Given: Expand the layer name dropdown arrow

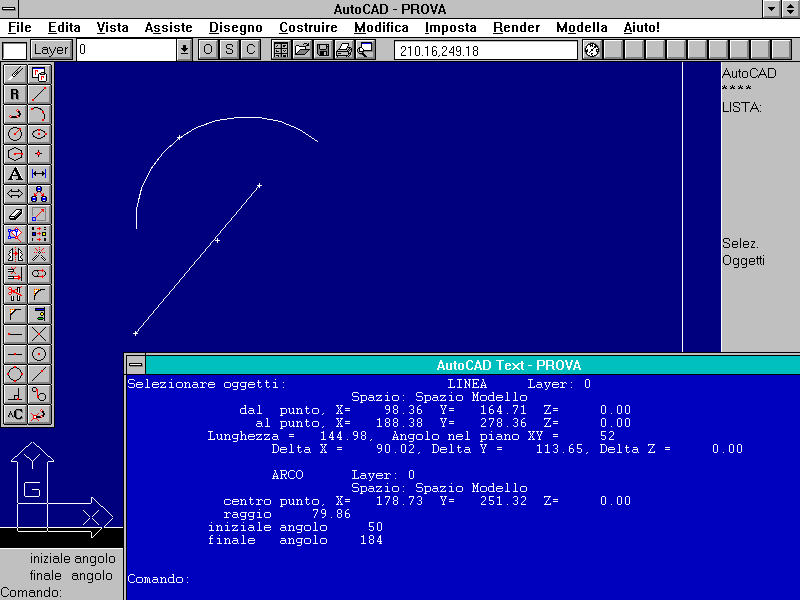Looking at the screenshot, I should 184,50.
